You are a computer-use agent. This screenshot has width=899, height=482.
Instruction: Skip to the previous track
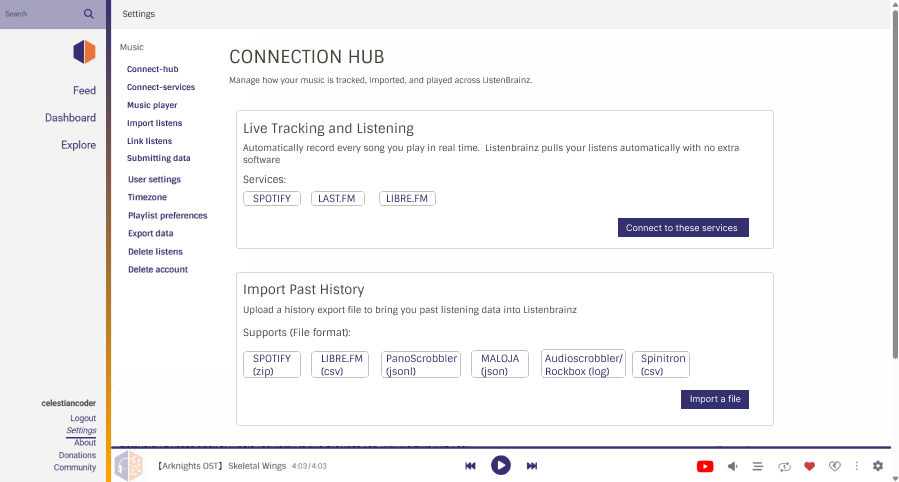pos(470,466)
